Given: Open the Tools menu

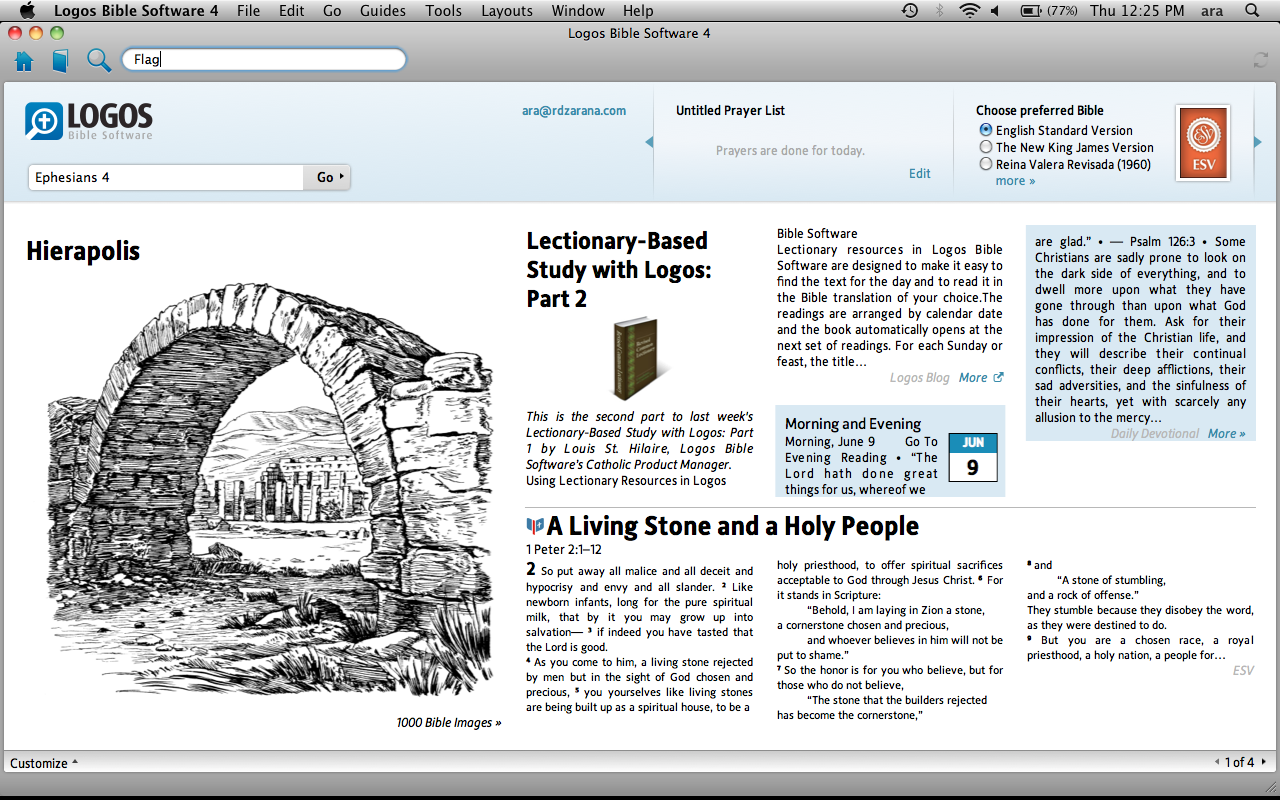Looking at the screenshot, I should tap(444, 11).
